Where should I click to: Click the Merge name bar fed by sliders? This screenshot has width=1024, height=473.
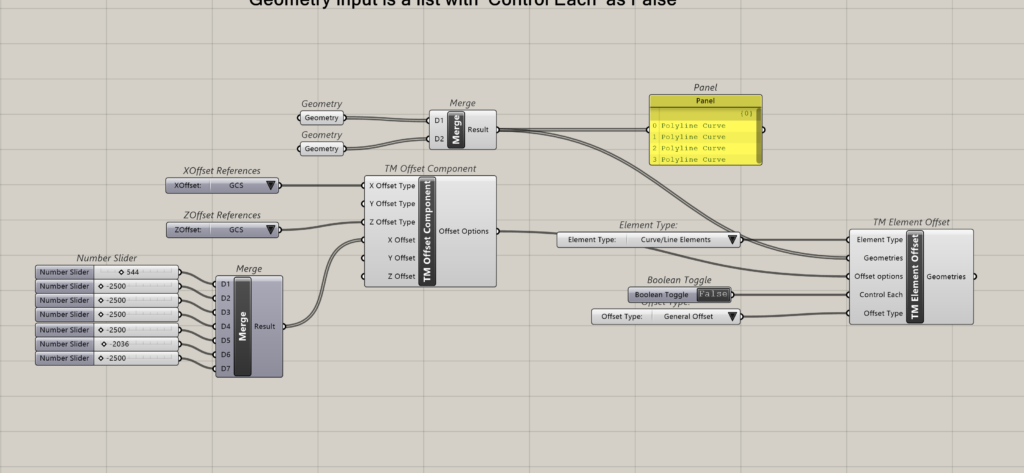[x=243, y=326]
